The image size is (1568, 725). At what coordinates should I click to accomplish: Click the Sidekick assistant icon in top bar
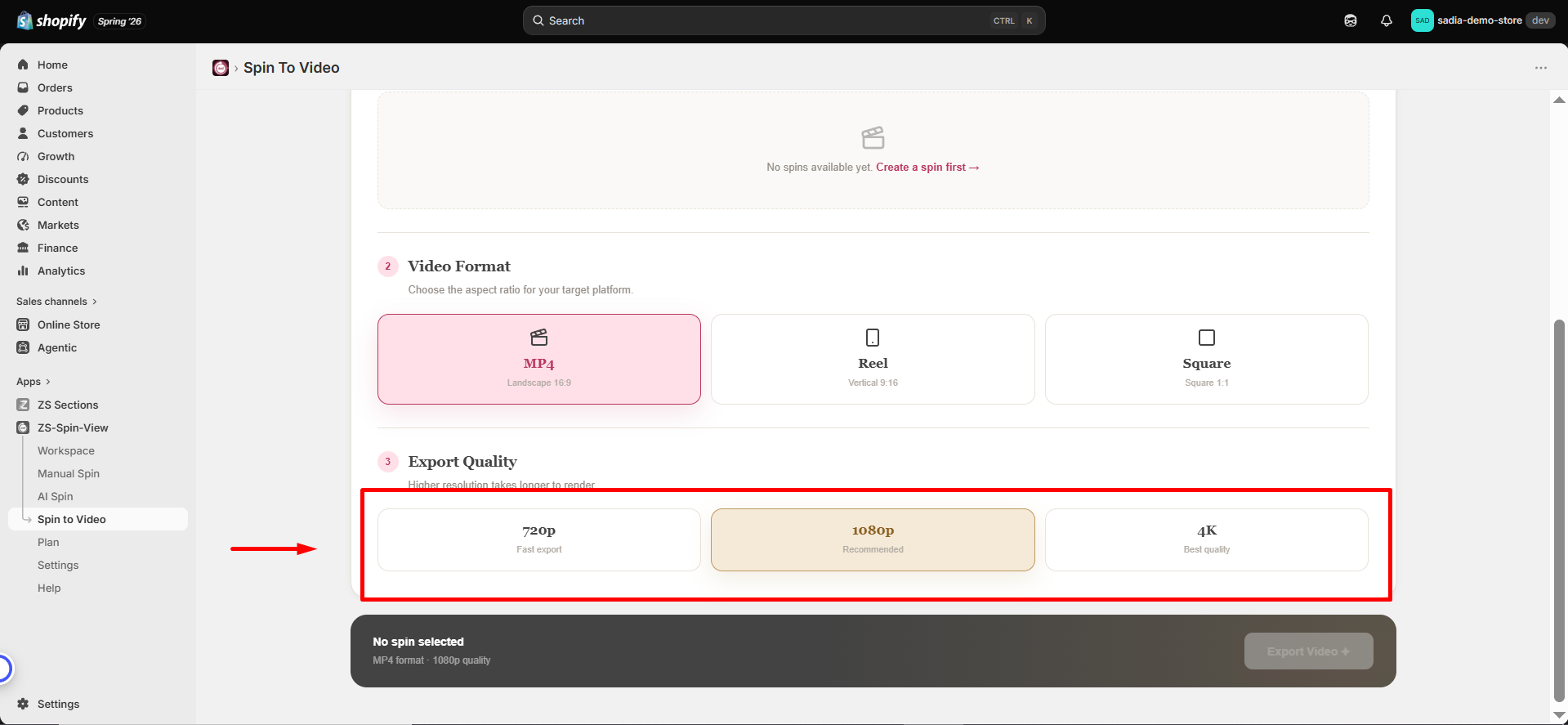coord(1351,20)
